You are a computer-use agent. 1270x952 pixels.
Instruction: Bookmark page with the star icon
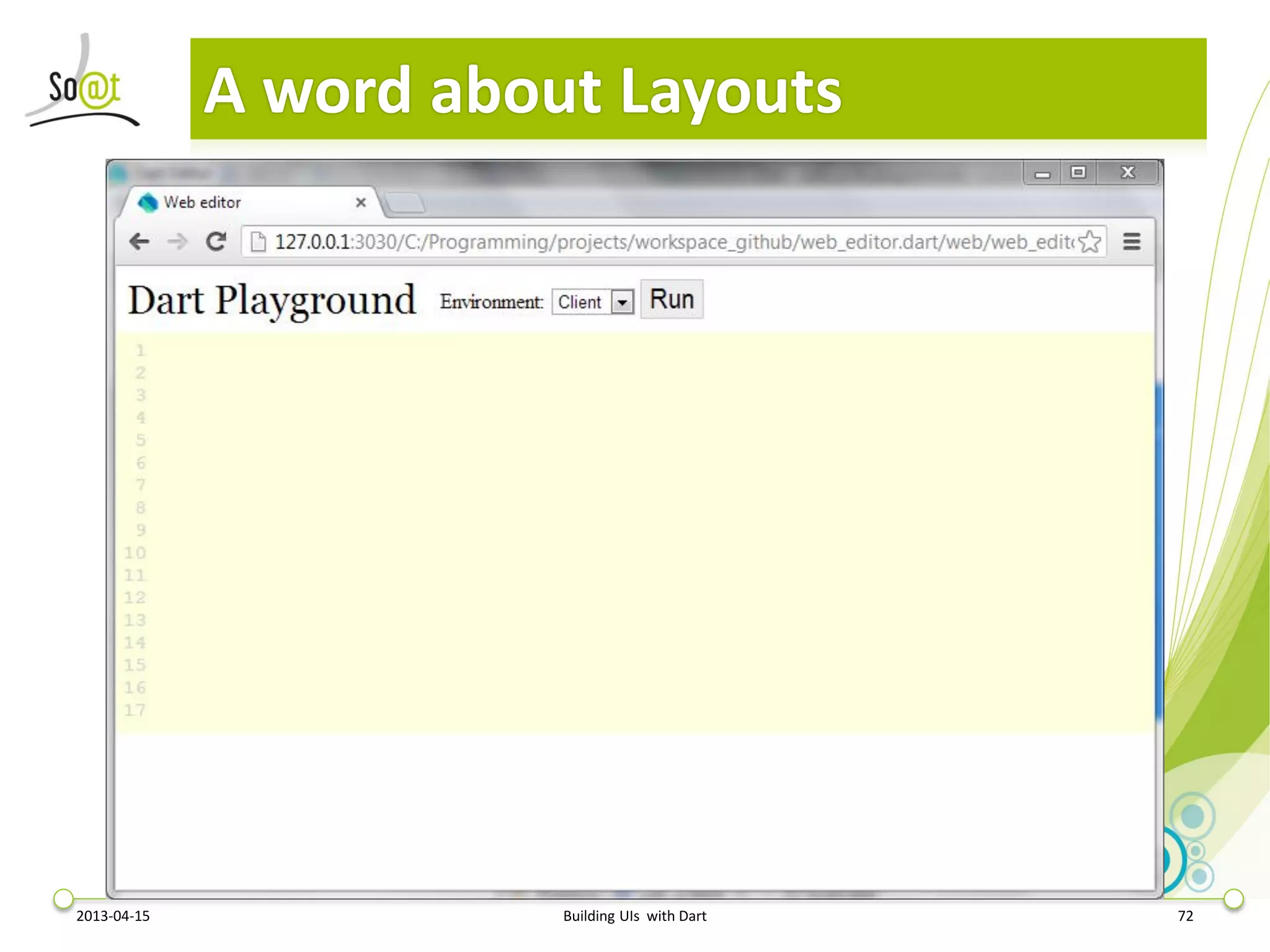click(1089, 242)
